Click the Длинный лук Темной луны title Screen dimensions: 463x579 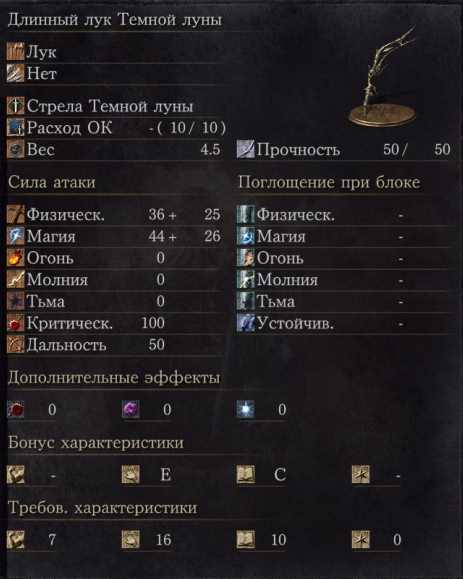coord(115,20)
